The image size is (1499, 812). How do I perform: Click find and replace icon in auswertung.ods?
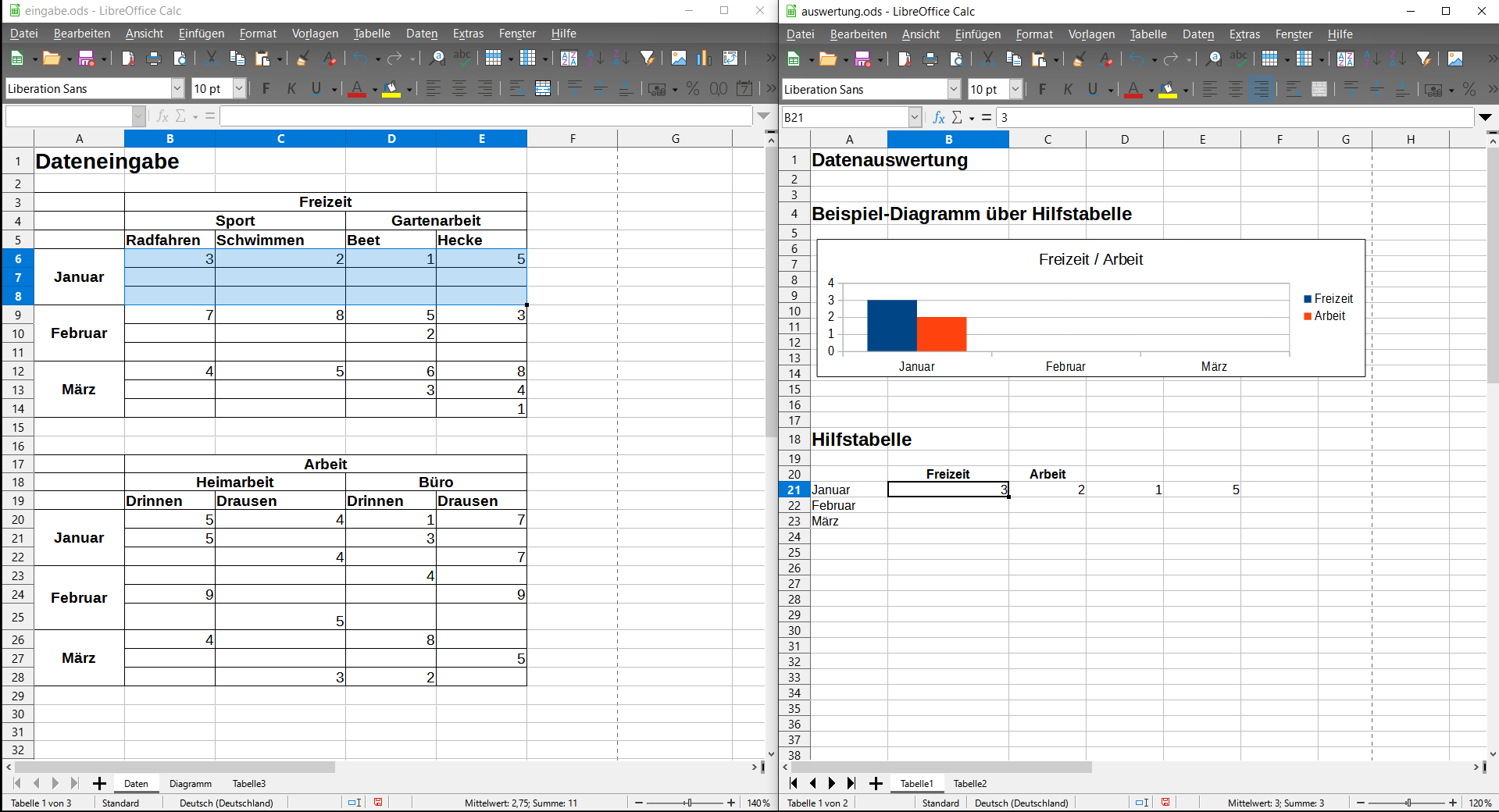[x=1213, y=59]
